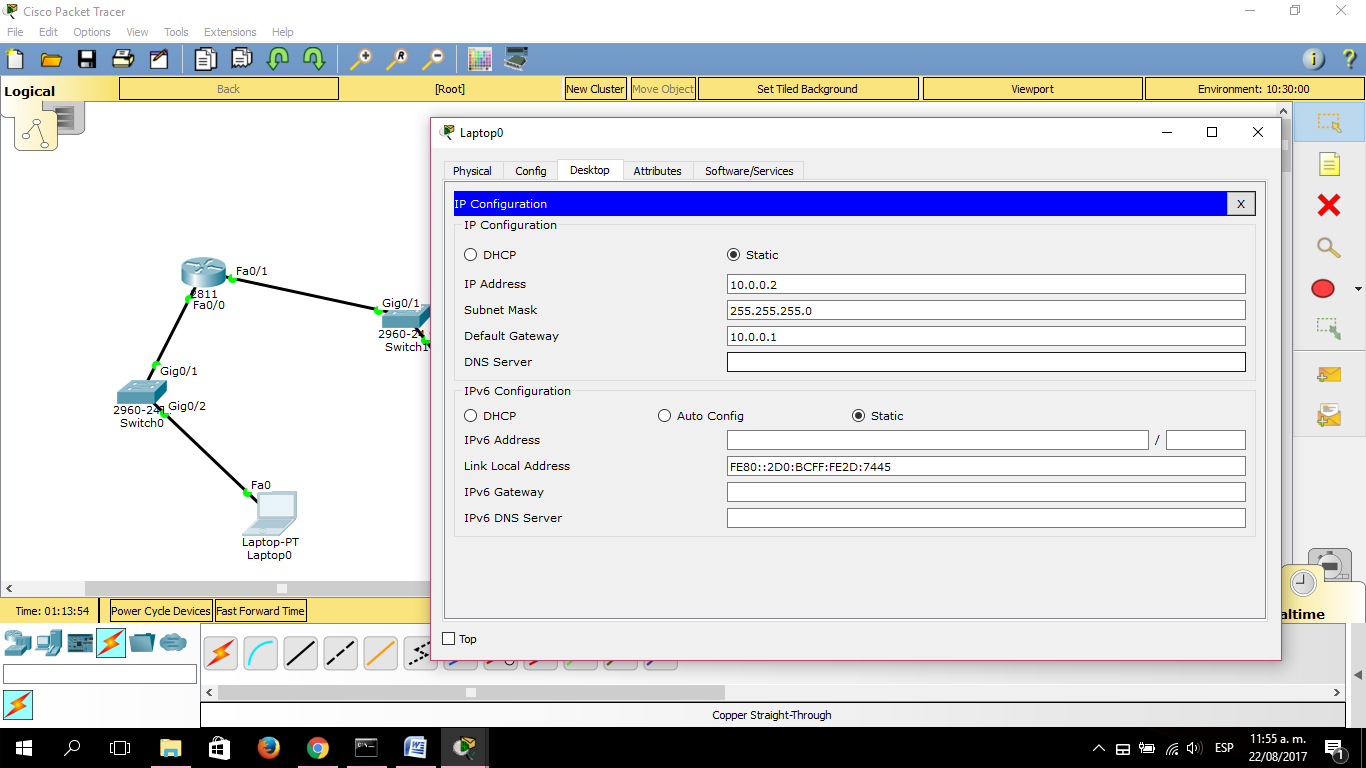Select the IPv6 Static radio button
Screen dimensions: 1366x768
pyautogui.click(x=858, y=416)
